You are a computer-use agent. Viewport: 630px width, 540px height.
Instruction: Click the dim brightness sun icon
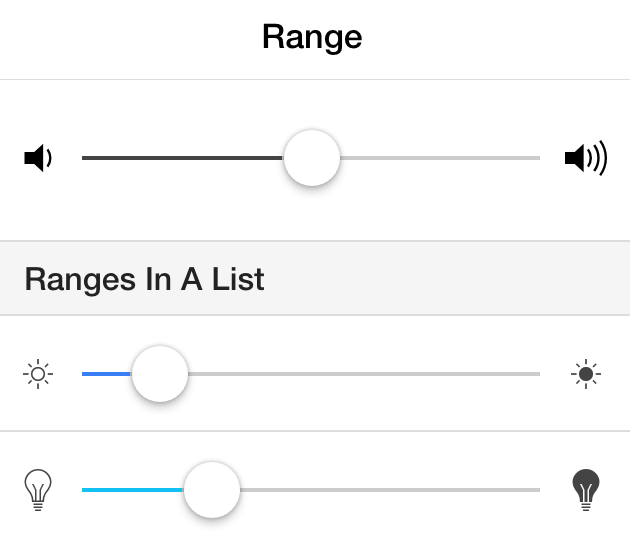point(38,374)
